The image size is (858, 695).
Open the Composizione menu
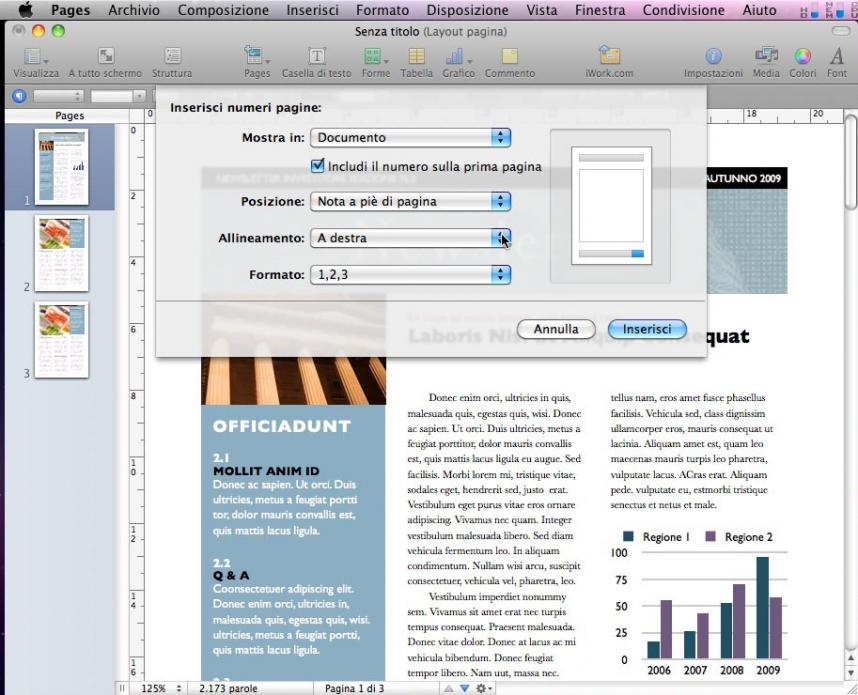[x=223, y=10]
